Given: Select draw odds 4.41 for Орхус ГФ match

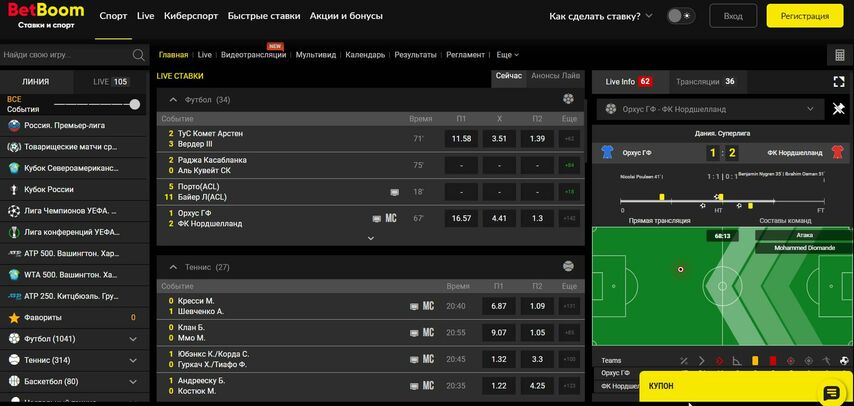Looking at the screenshot, I should click(x=499, y=218).
